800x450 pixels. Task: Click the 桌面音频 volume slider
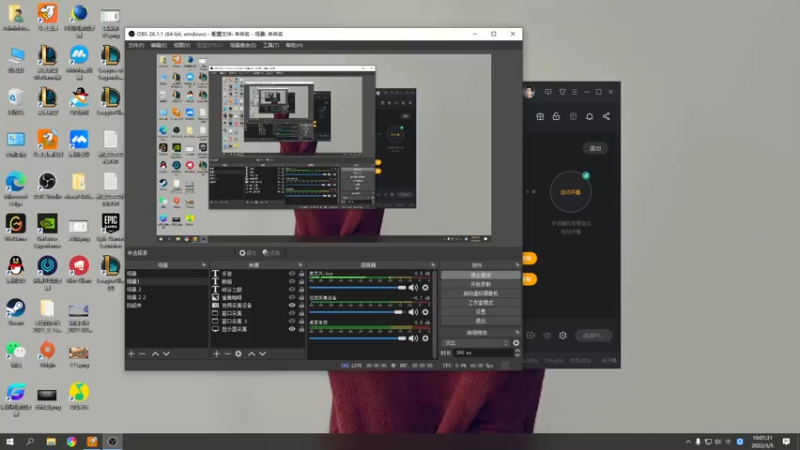click(x=358, y=338)
